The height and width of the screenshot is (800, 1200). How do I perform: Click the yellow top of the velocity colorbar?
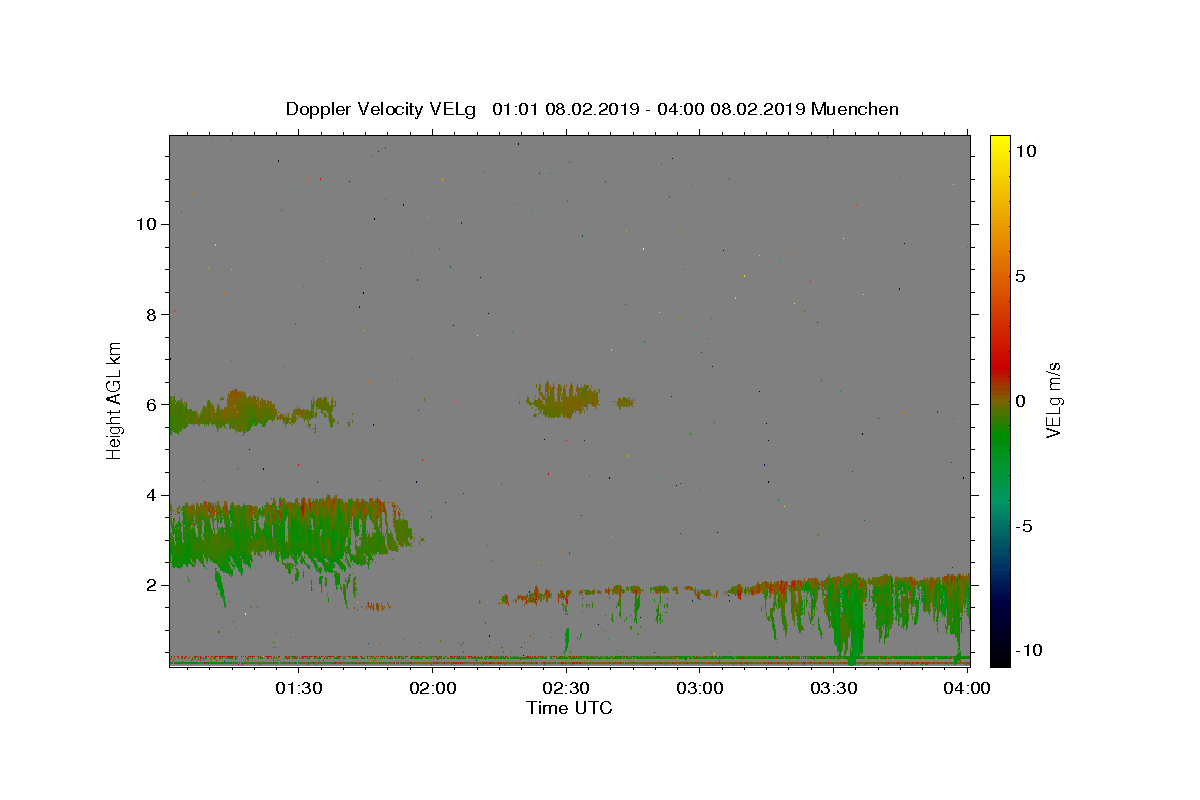point(1000,145)
